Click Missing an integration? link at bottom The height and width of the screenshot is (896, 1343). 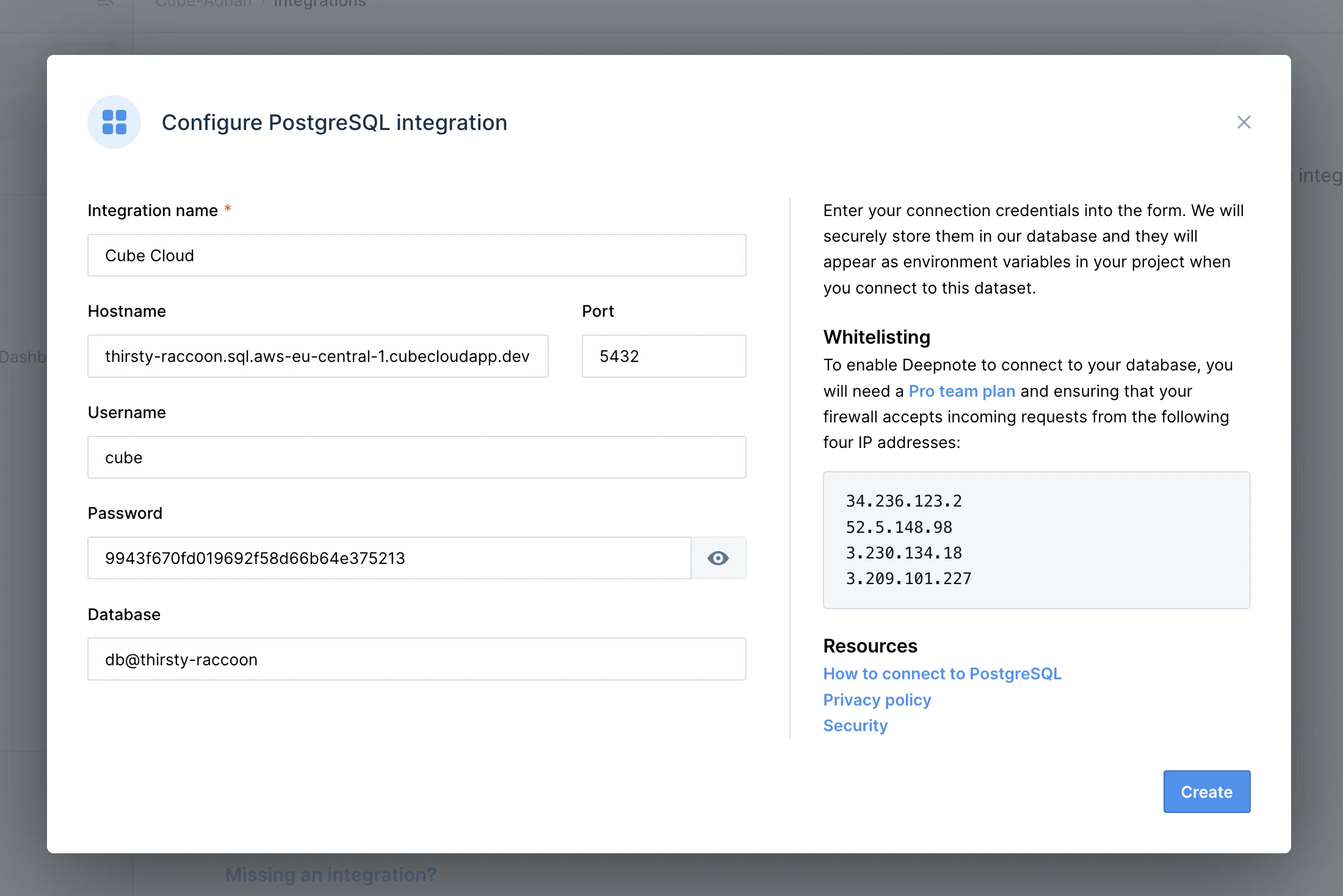coord(330,875)
